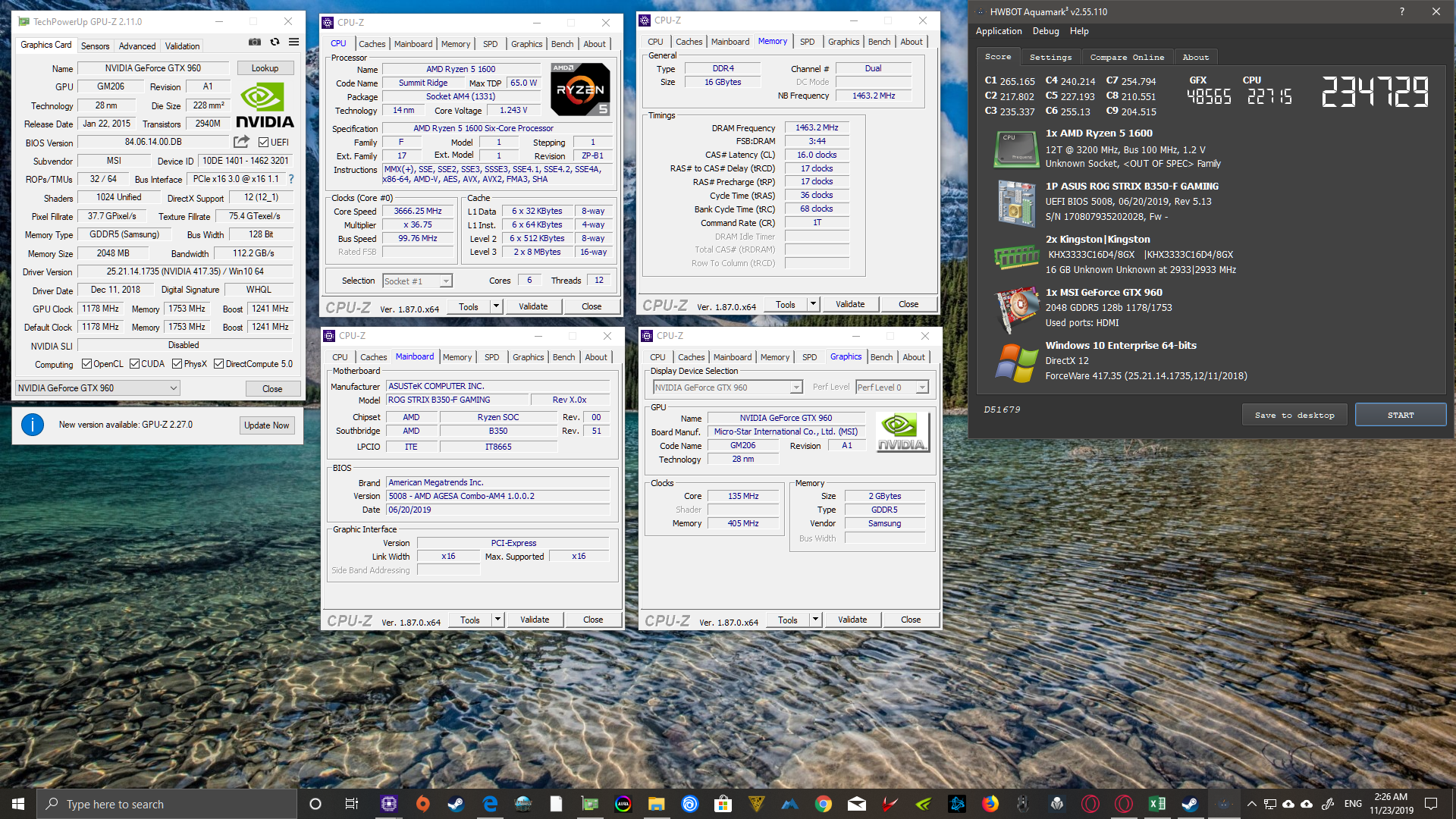The image size is (1456, 819).
Task: Take a GPU-Z screenshot with camera icon
Action: pos(255,43)
